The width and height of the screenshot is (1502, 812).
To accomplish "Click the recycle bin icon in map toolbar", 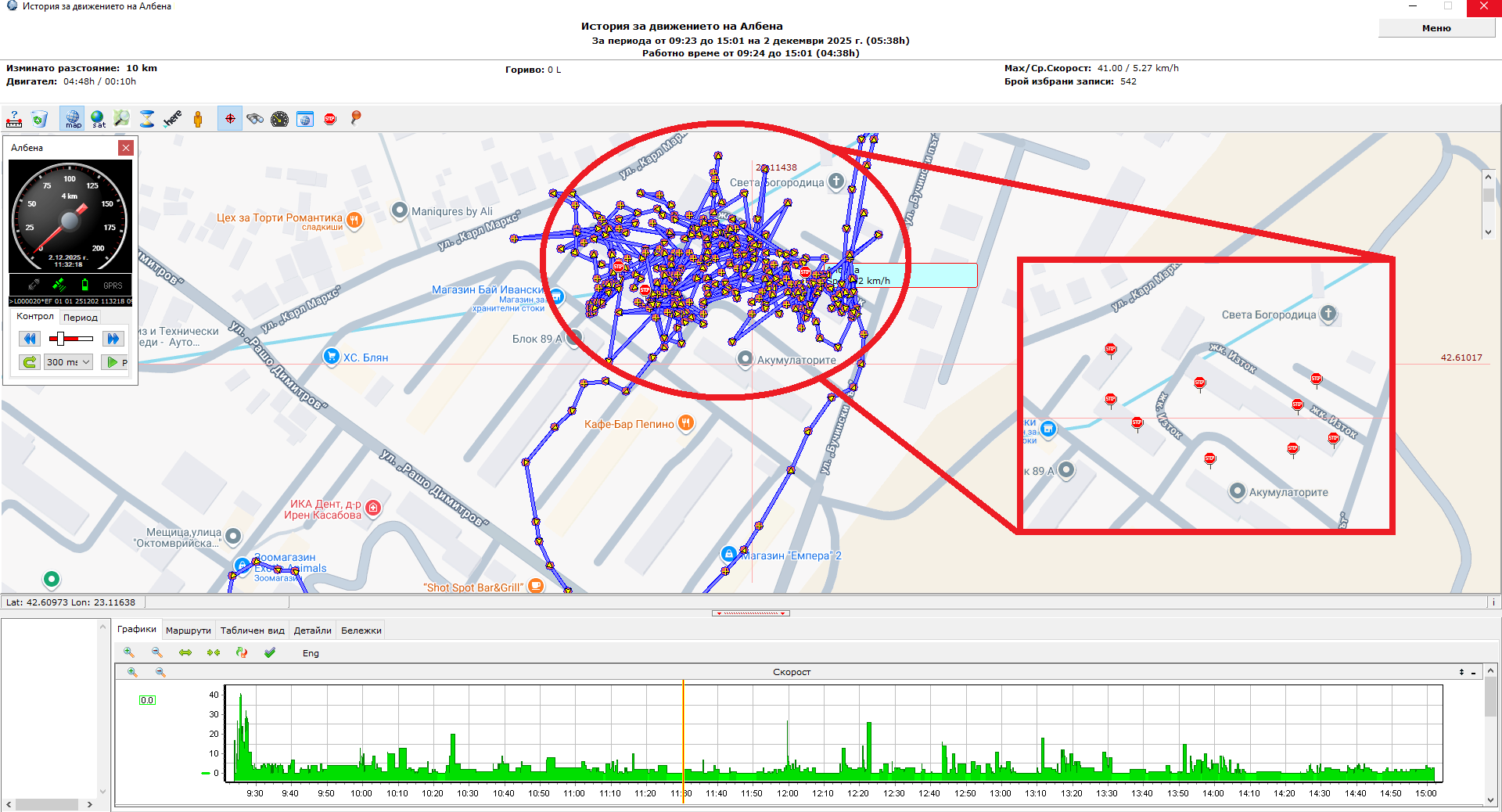I will (x=39, y=119).
